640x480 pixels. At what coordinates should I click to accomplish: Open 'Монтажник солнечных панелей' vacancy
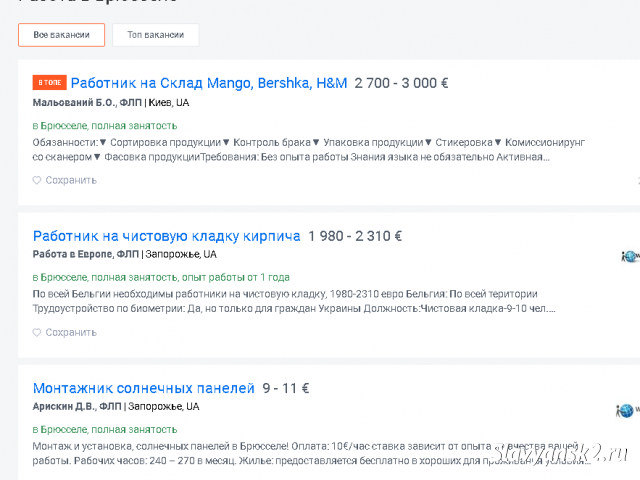144,388
